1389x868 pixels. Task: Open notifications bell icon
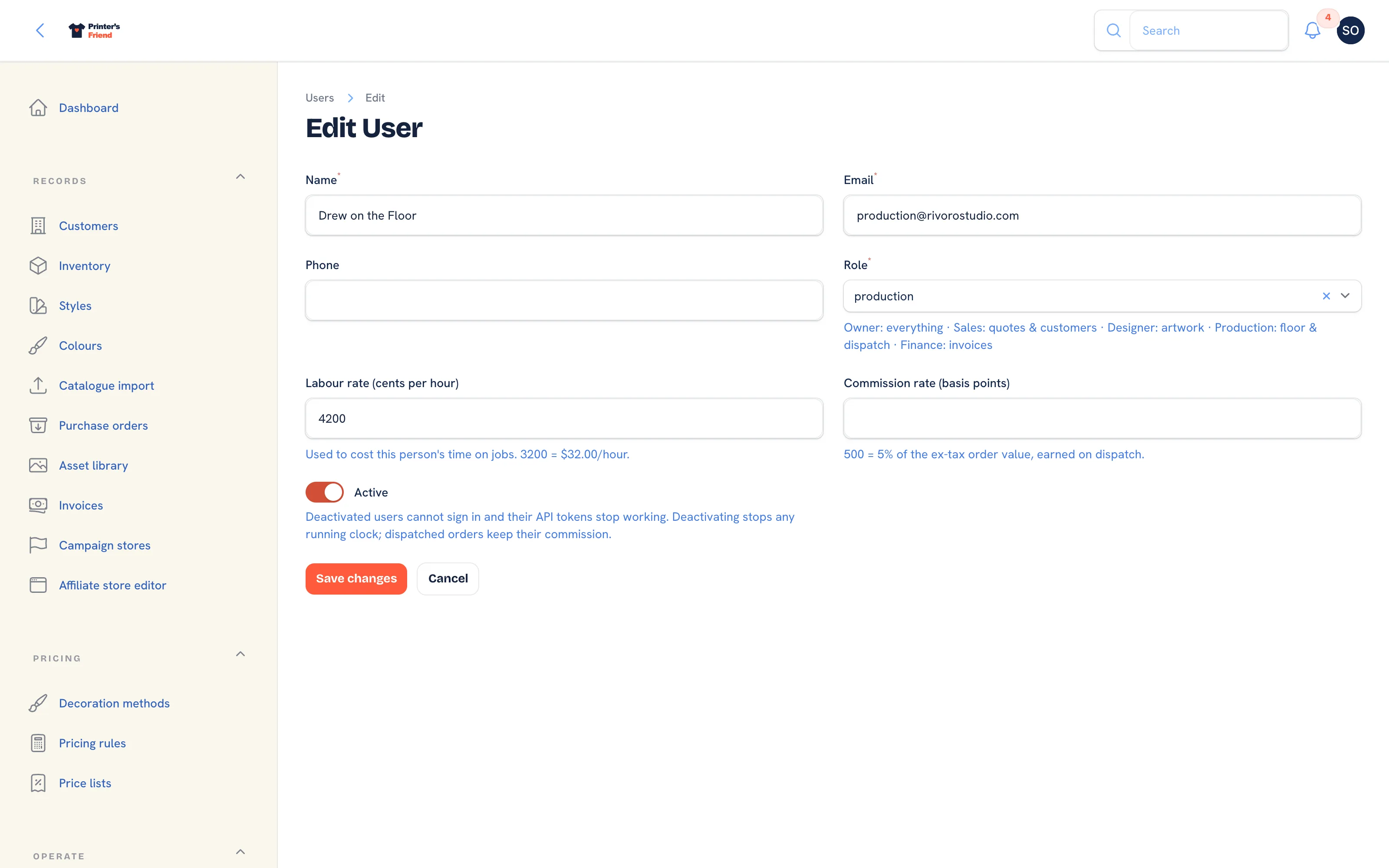tap(1312, 30)
